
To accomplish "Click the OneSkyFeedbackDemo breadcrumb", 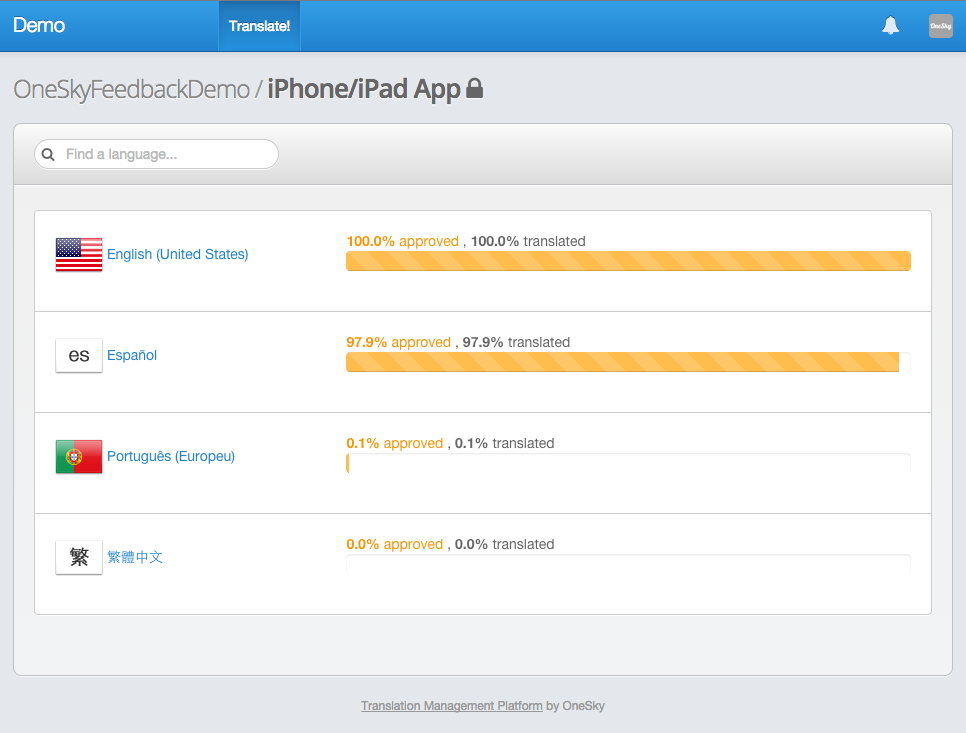I will [x=131, y=89].
